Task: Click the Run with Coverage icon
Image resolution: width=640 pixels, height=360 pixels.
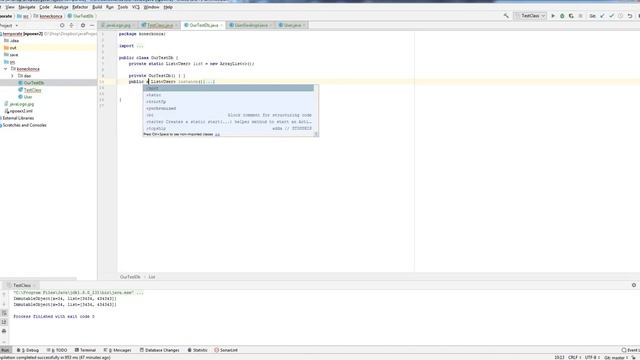Action: (x=571, y=16)
